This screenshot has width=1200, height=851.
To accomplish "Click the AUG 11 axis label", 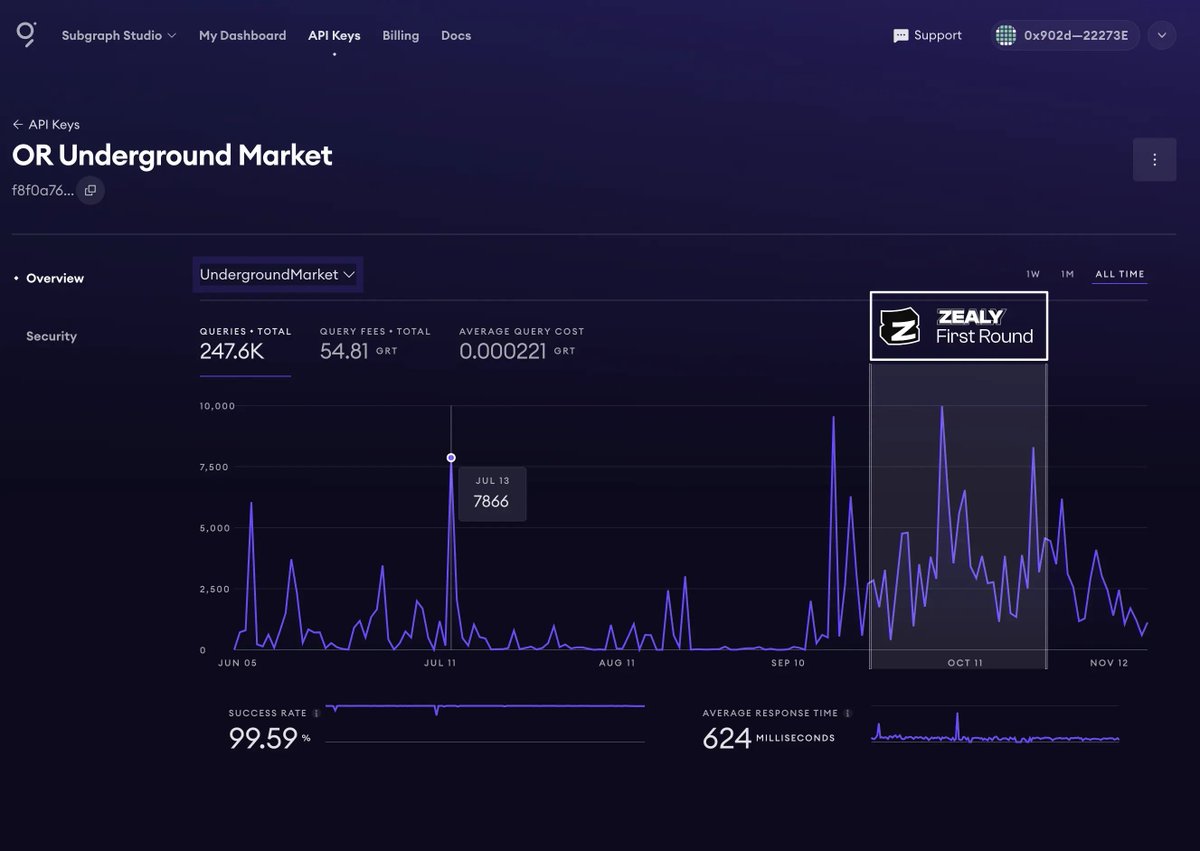I will pyautogui.click(x=617, y=663).
